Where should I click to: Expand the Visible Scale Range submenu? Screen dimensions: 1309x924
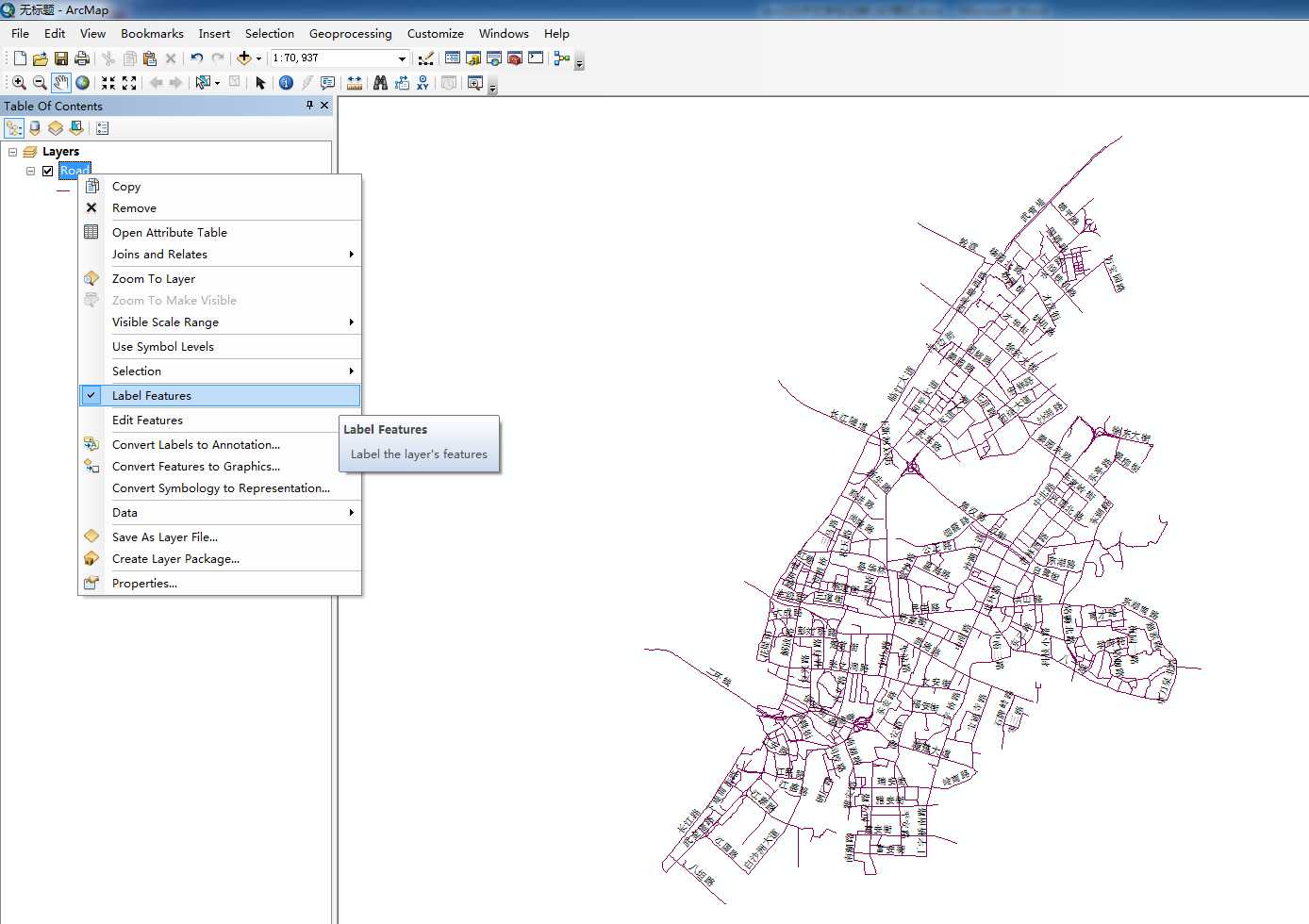coord(220,322)
